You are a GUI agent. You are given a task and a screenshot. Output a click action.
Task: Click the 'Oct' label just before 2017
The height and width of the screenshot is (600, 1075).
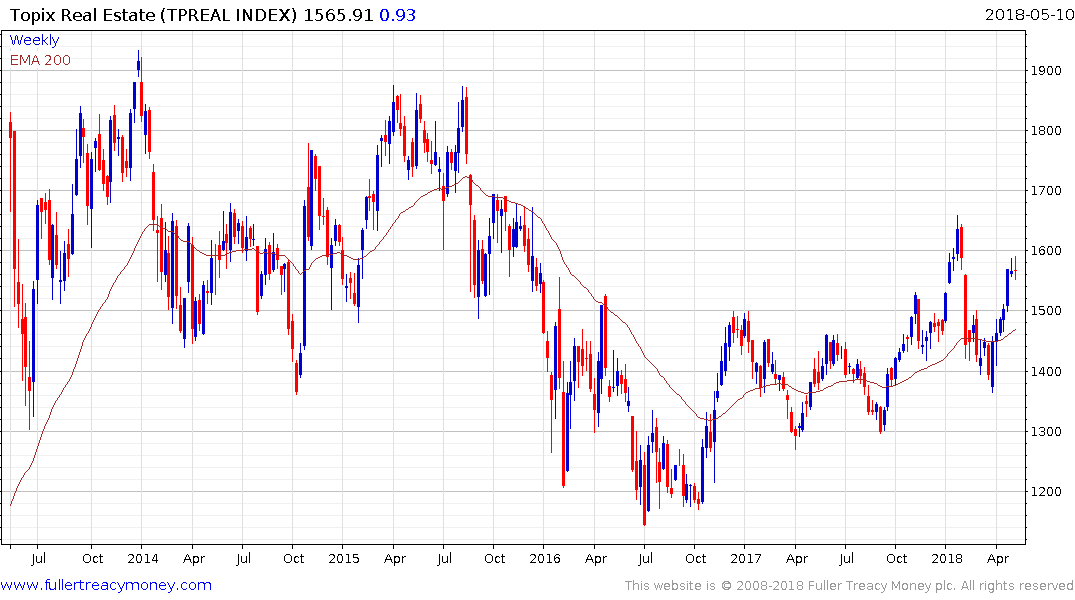[695, 558]
